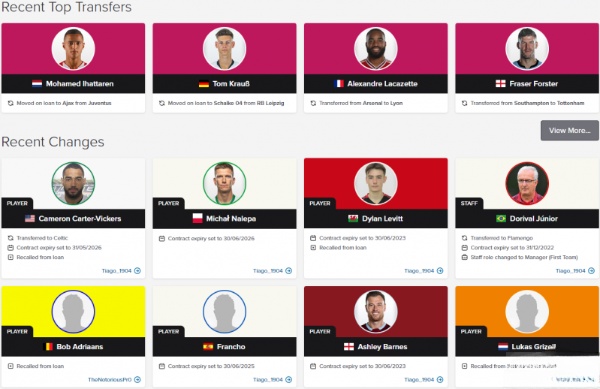The width and height of the screenshot is (600, 389).
Task: Open the Cameron Carter-Vickers player name
Action: (80, 219)
